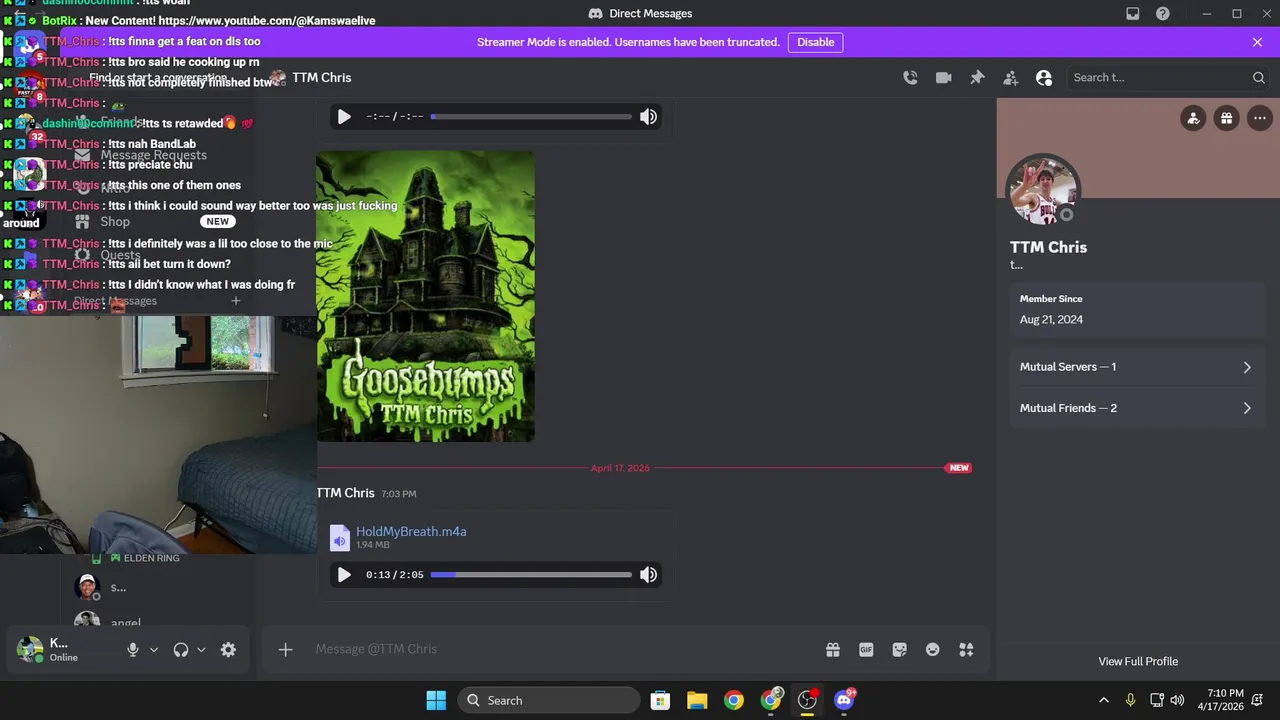Open the sticker picker

tap(899, 649)
